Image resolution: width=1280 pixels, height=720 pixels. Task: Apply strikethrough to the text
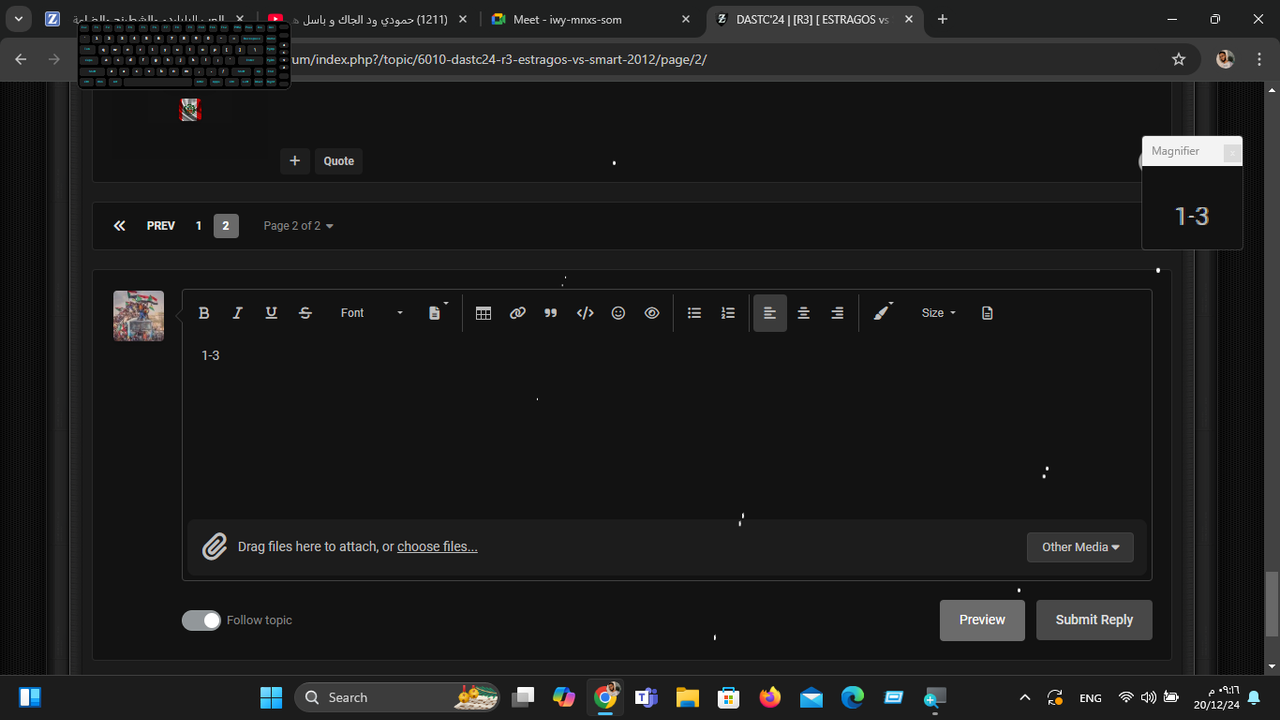pyautogui.click(x=305, y=313)
